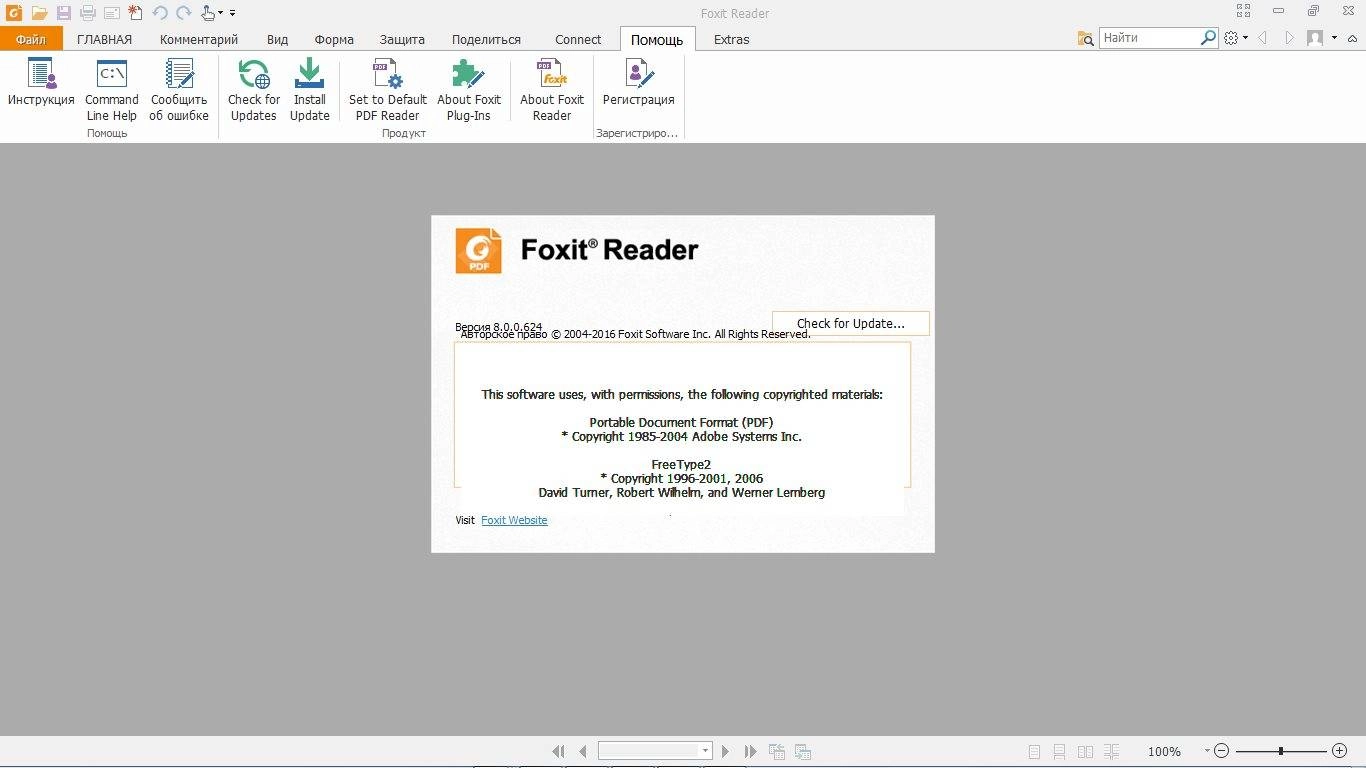This screenshot has height=768, width=1366.
Task: Select continuous facing view mode
Action: click(x=1111, y=751)
